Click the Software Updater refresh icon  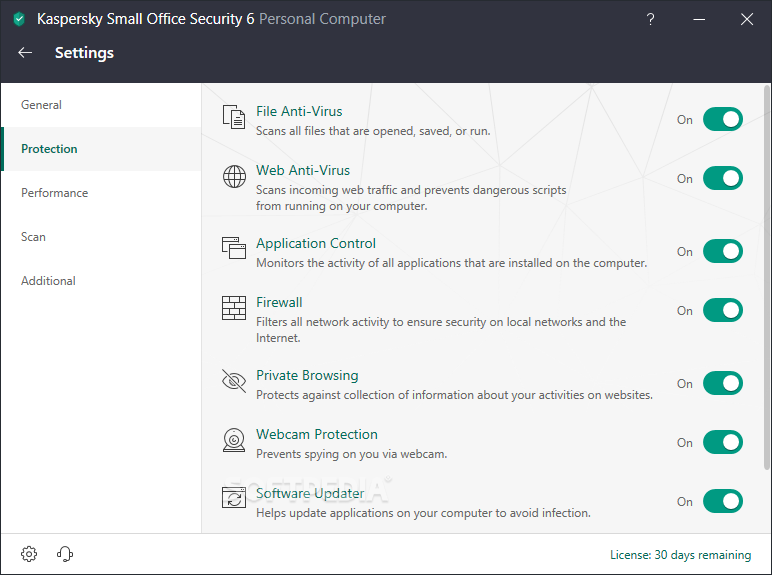tap(234, 497)
